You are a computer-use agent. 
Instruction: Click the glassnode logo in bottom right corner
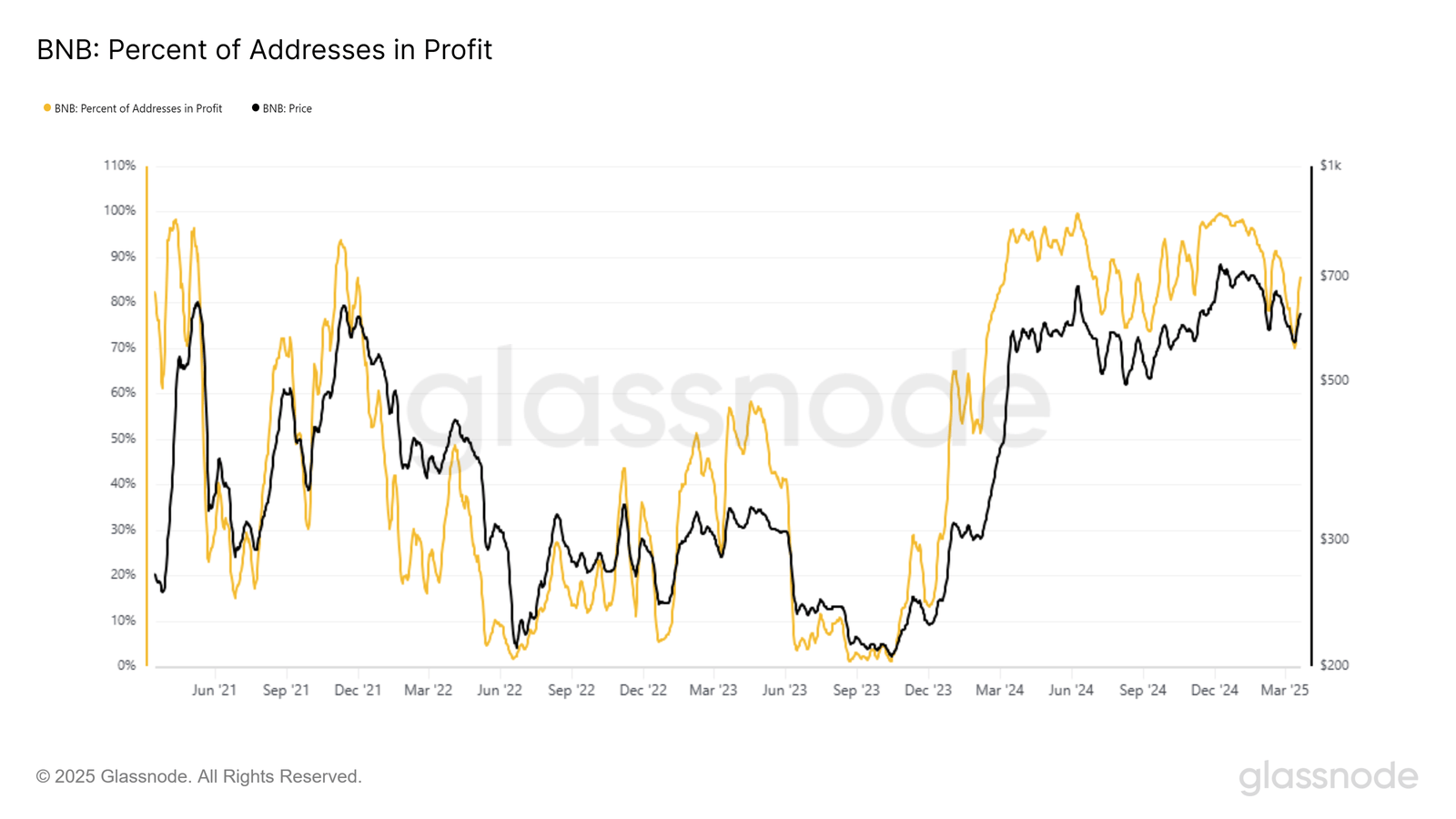[1328, 777]
